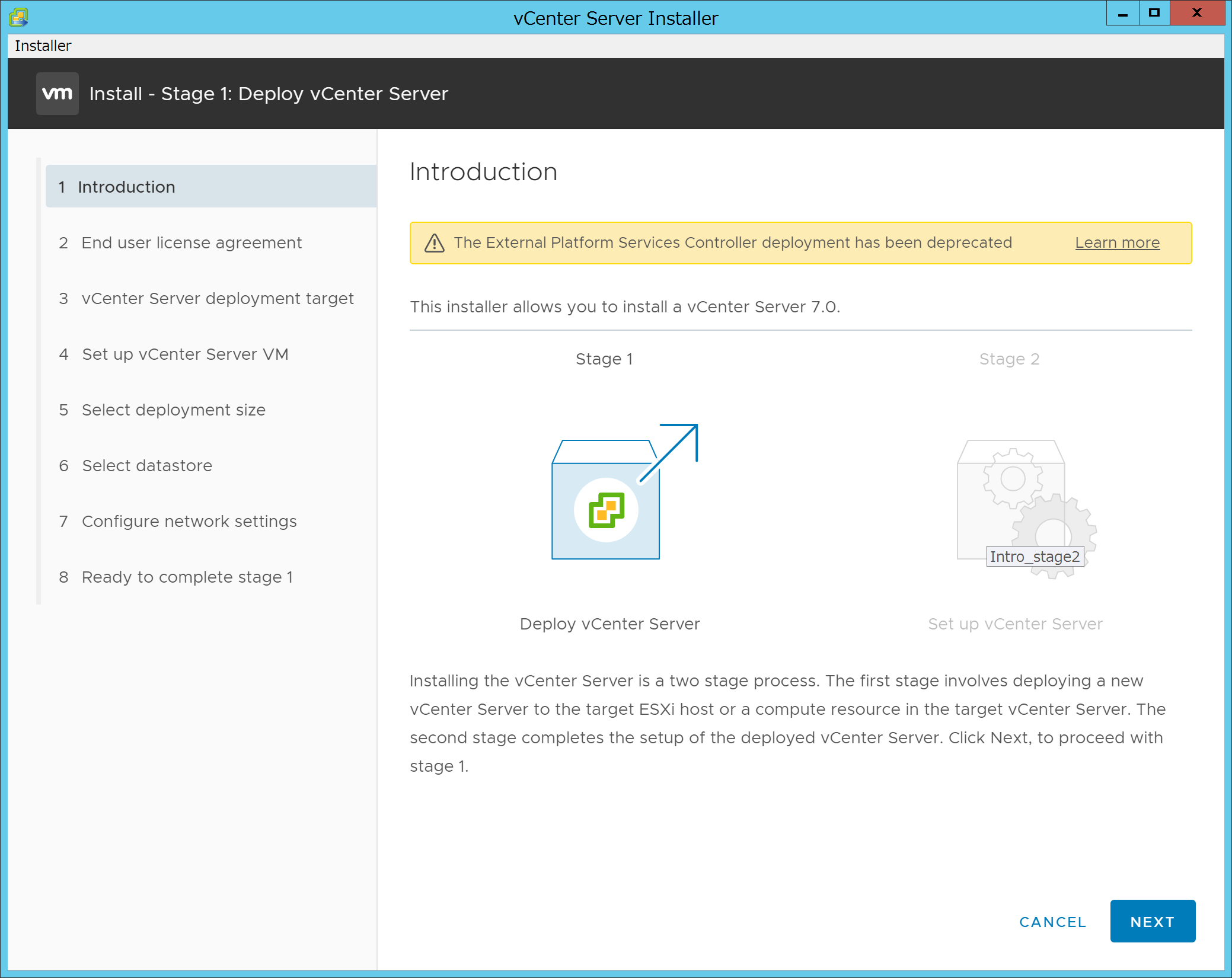Maximize the installer window
This screenshot has width=1232, height=978.
pyautogui.click(x=1154, y=13)
